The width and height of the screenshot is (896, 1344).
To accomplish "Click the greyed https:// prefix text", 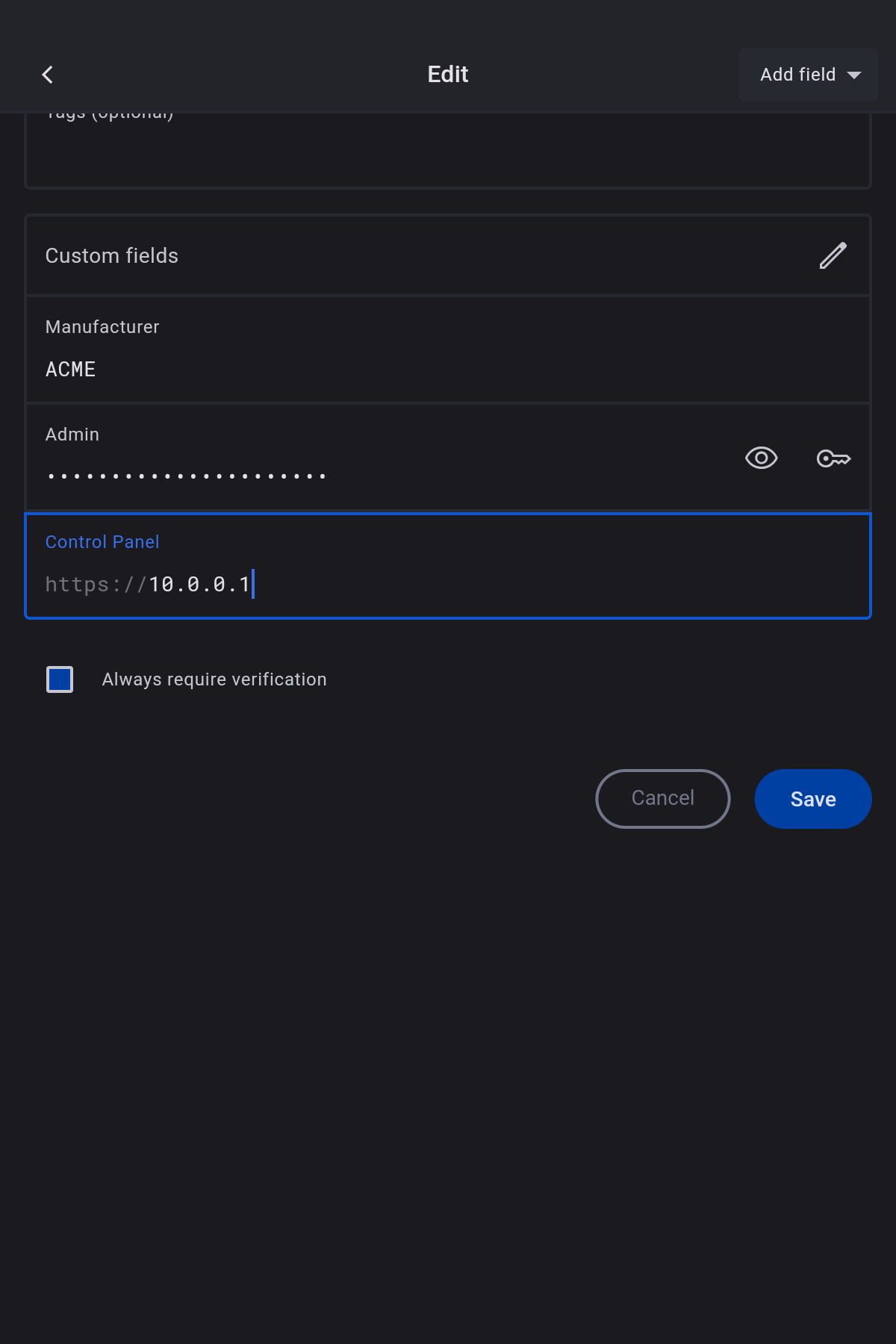I will coord(95,584).
